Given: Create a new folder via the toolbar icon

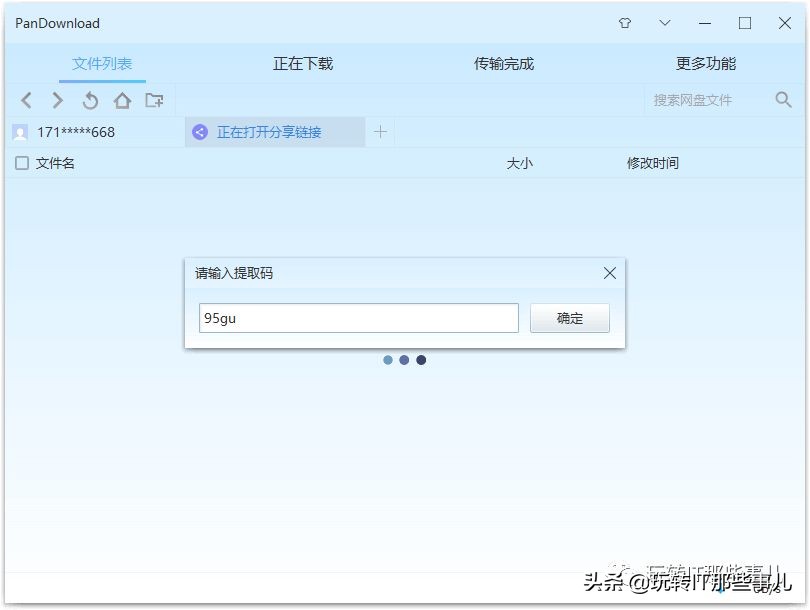Looking at the screenshot, I should pos(154,100).
